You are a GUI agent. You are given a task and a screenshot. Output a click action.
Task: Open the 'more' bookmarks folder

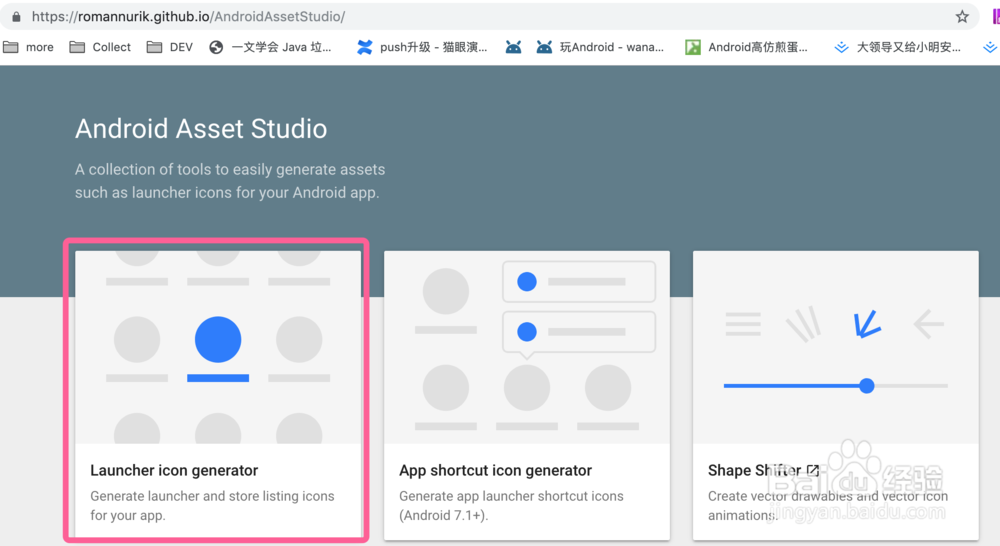coord(28,47)
